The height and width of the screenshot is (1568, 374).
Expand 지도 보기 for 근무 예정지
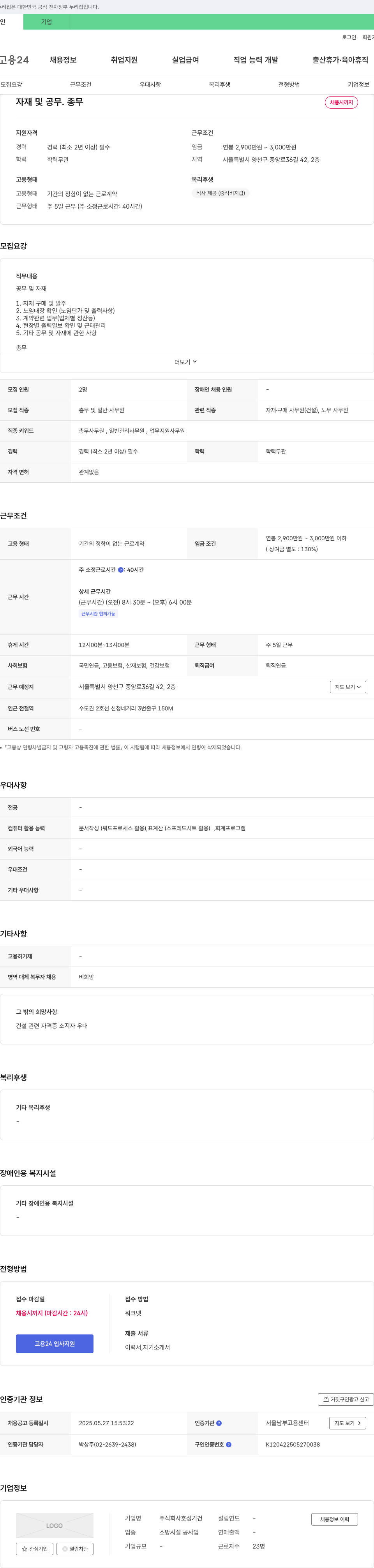point(348,687)
